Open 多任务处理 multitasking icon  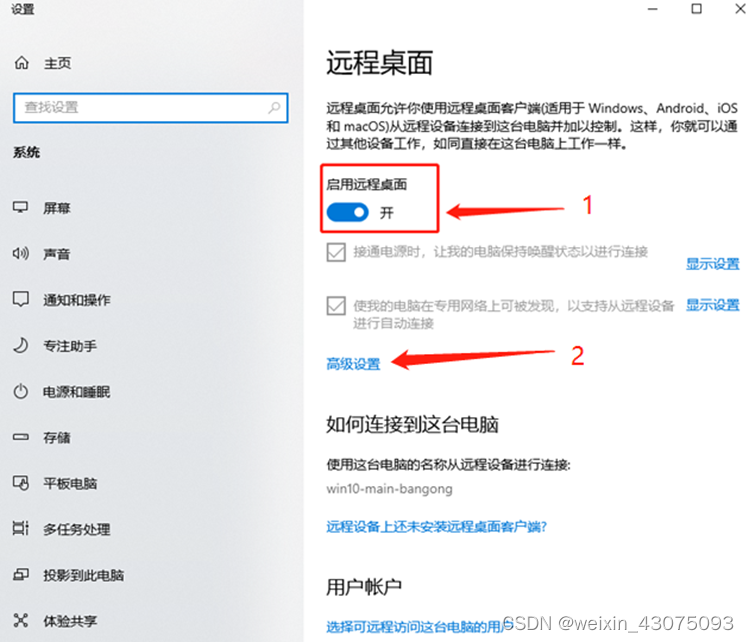click(x=21, y=528)
